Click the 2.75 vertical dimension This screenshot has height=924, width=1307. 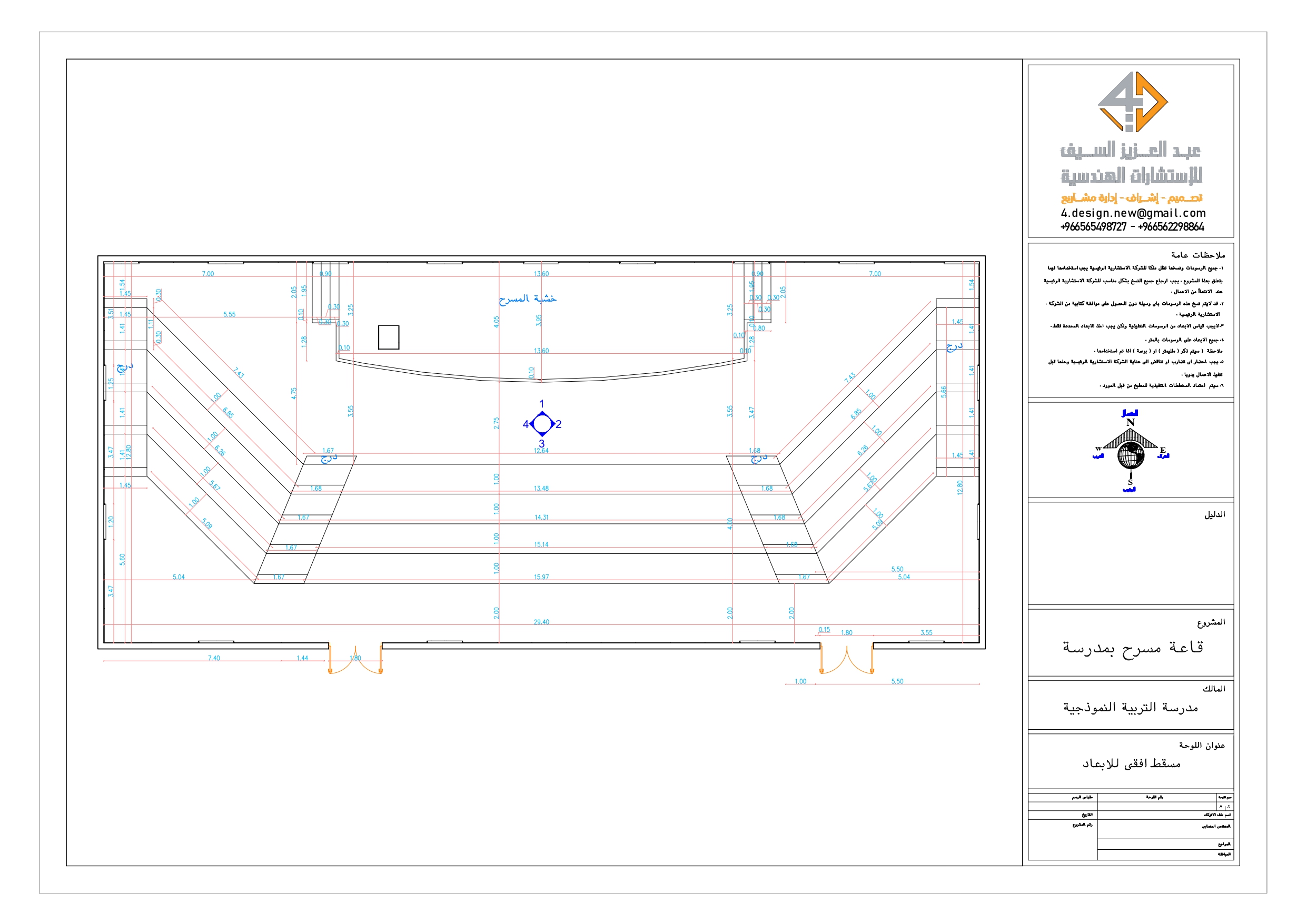pos(497,423)
